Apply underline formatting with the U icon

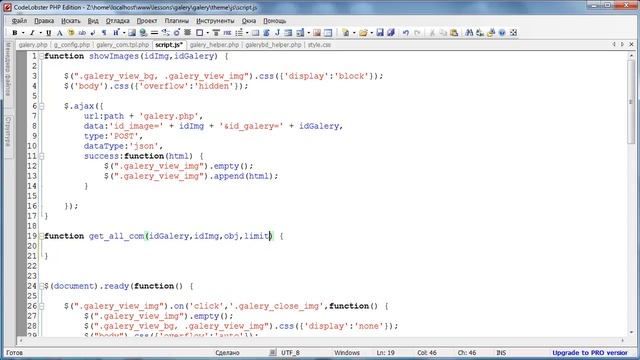click(x=49, y=33)
